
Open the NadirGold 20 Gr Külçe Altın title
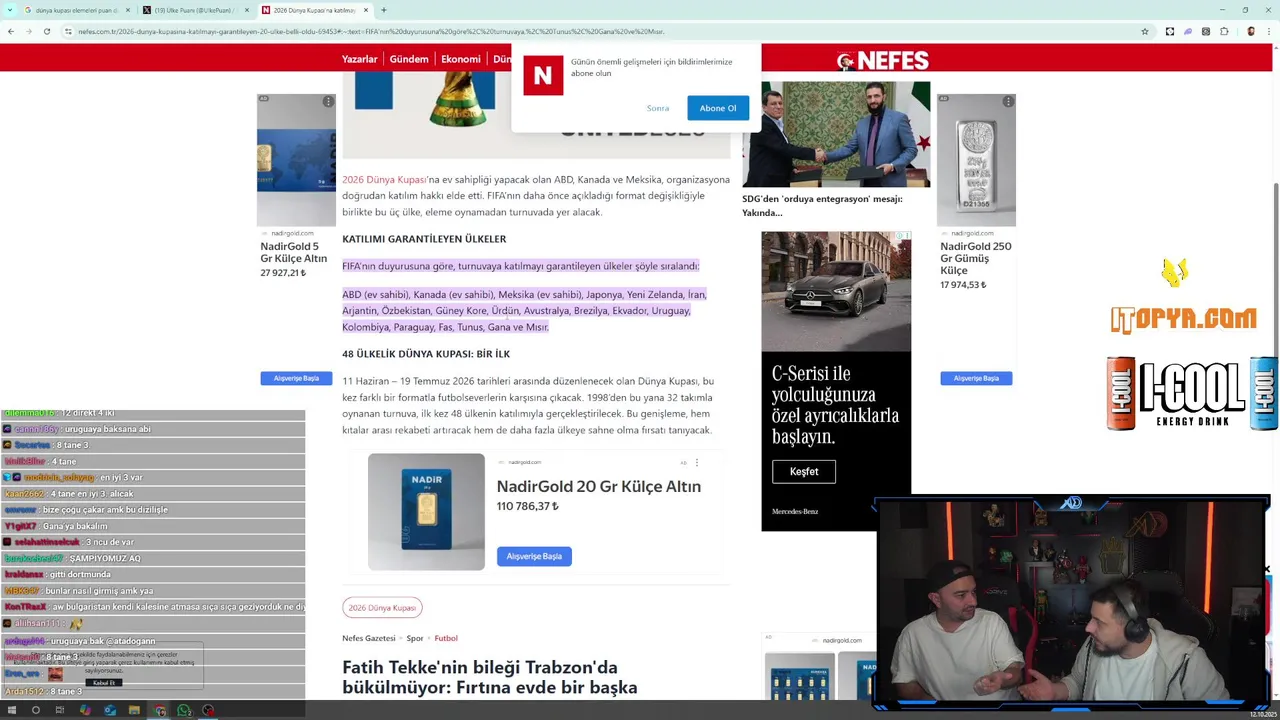tap(599, 486)
